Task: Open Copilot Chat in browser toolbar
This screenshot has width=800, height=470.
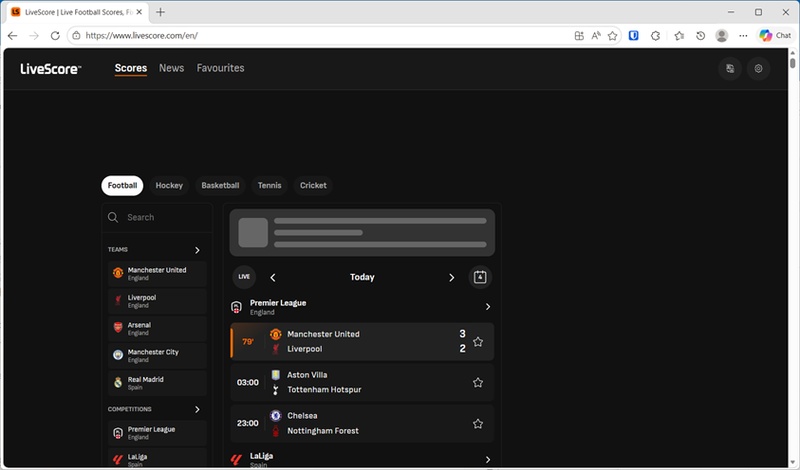Action: tap(774, 35)
